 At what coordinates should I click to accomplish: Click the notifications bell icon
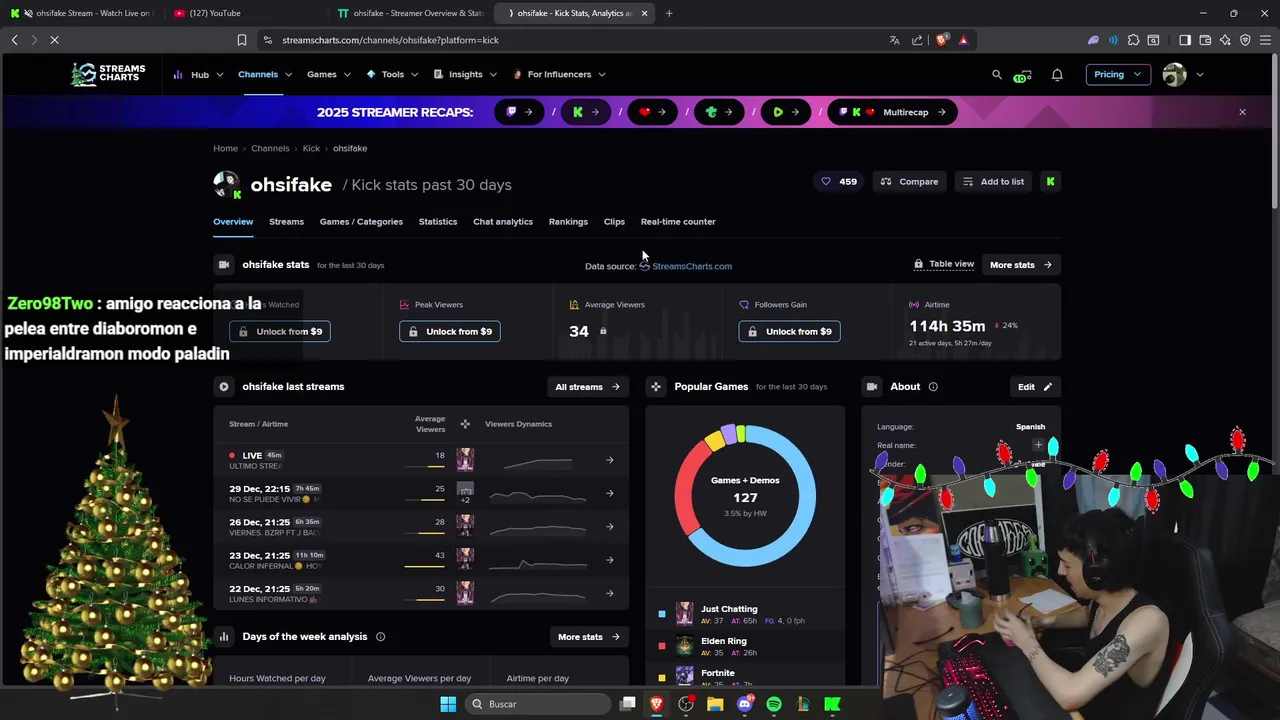pos(1057,75)
